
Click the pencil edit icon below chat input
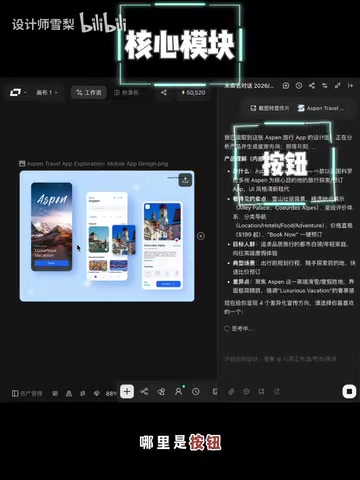point(277,392)
